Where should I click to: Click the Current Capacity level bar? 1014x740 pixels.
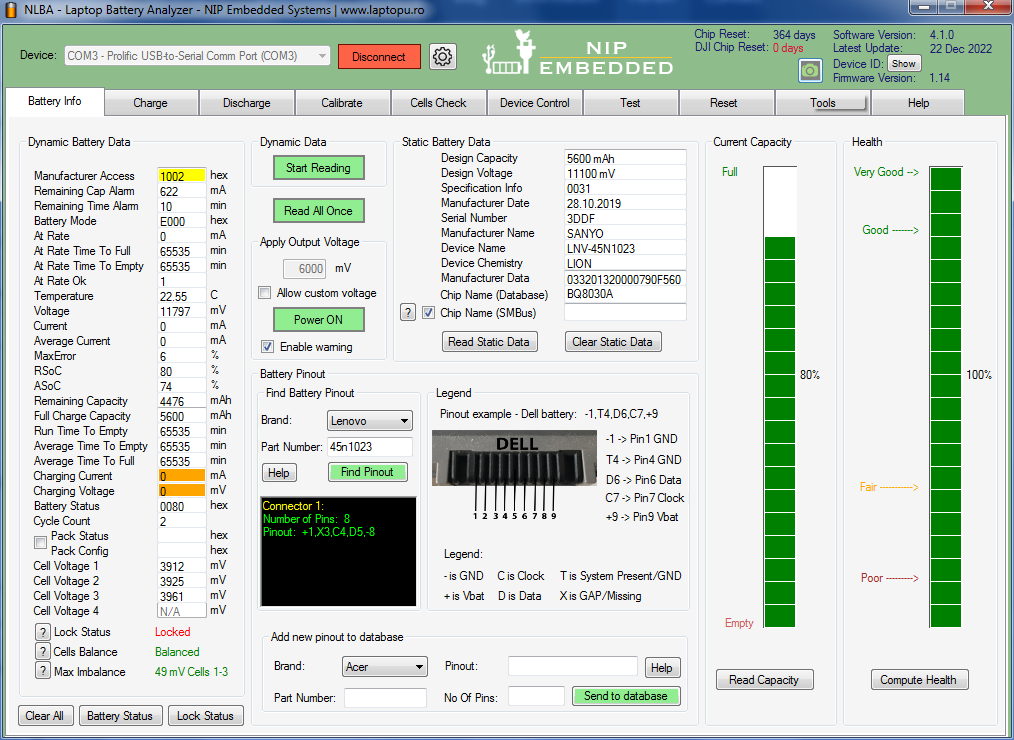pyautogui.click(x=780, y=400)
